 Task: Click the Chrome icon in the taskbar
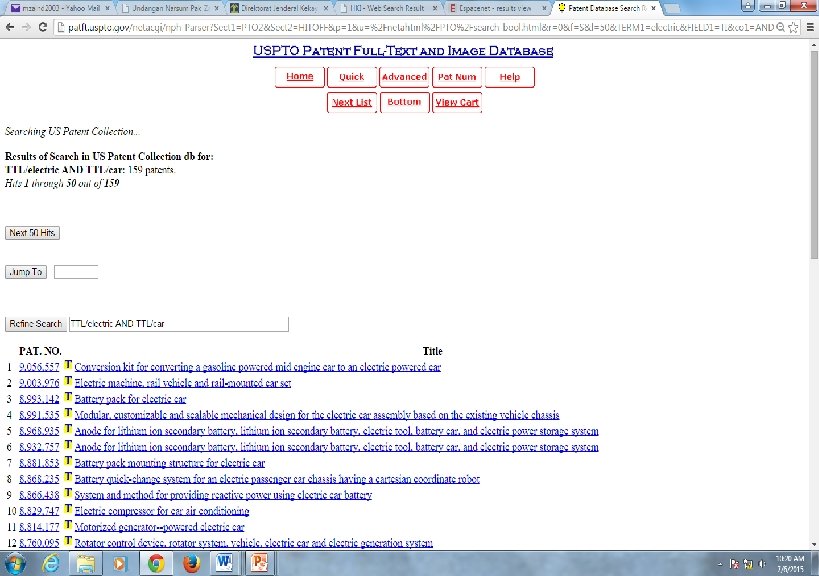156,563
